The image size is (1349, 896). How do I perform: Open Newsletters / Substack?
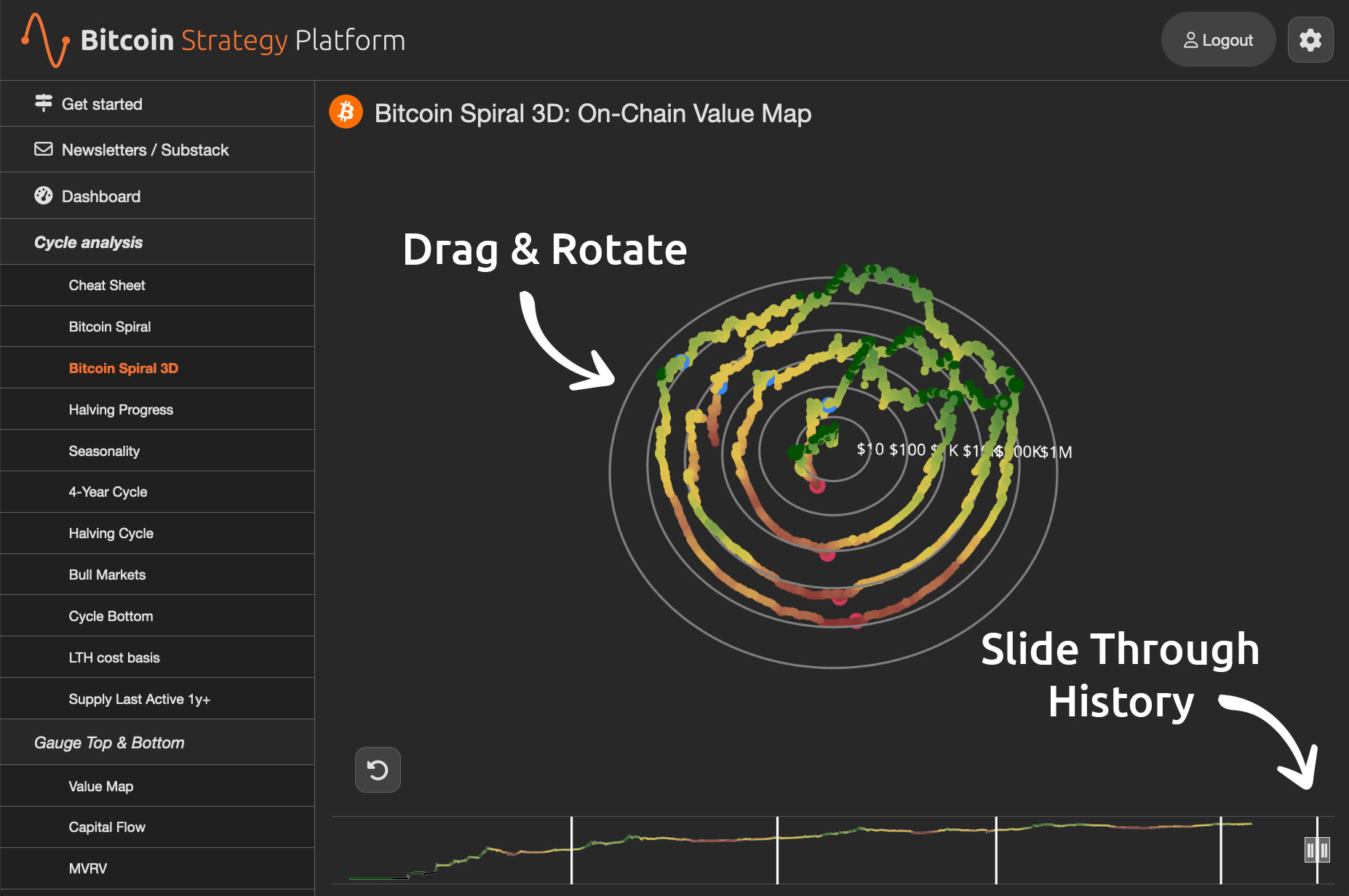coord(157,149)
